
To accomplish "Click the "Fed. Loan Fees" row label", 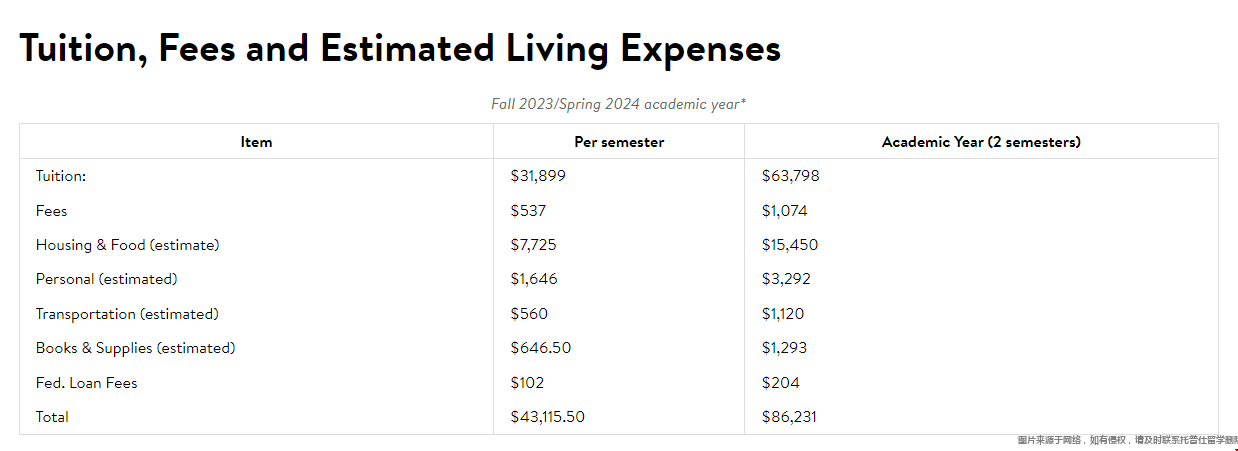I will click(86, 383).
